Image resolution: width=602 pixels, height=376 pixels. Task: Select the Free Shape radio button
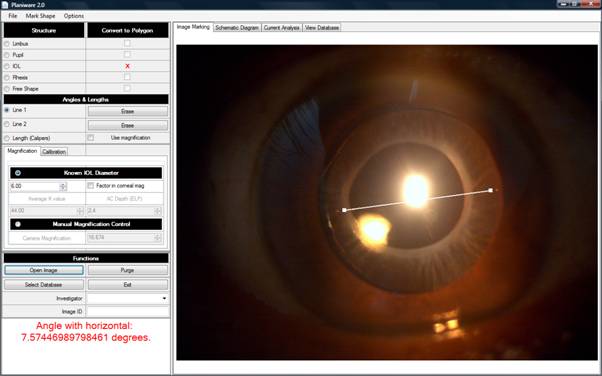7,89
